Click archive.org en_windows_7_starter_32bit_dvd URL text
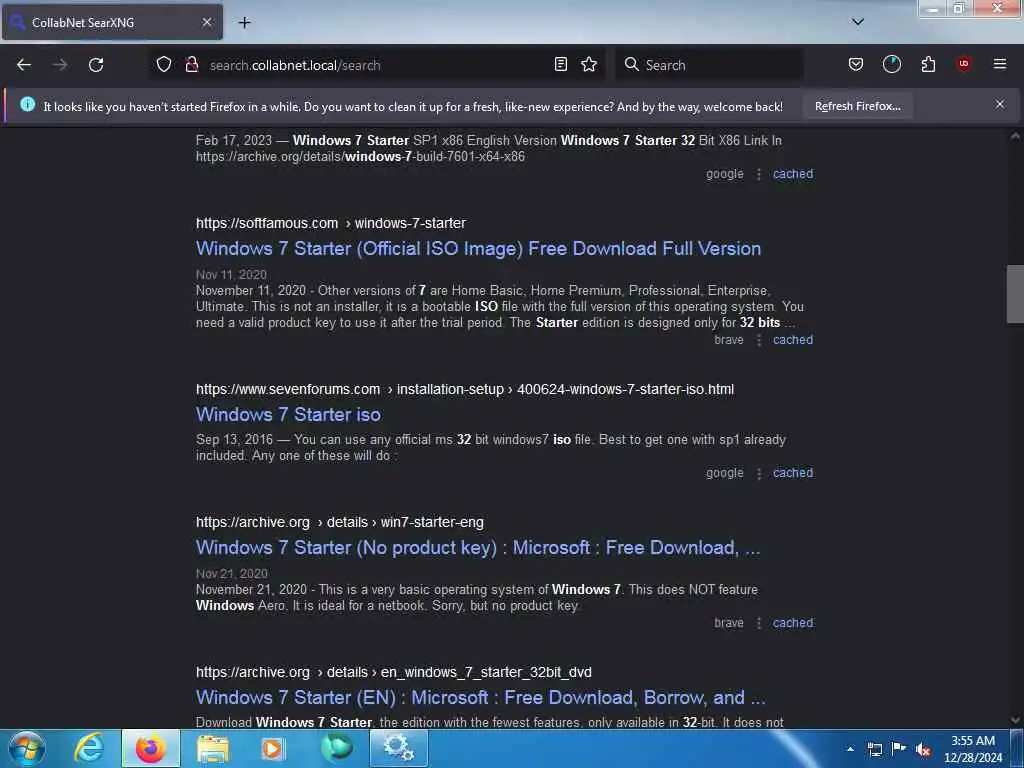Screen dimensions: 1024x768 [x=394, y=672]
